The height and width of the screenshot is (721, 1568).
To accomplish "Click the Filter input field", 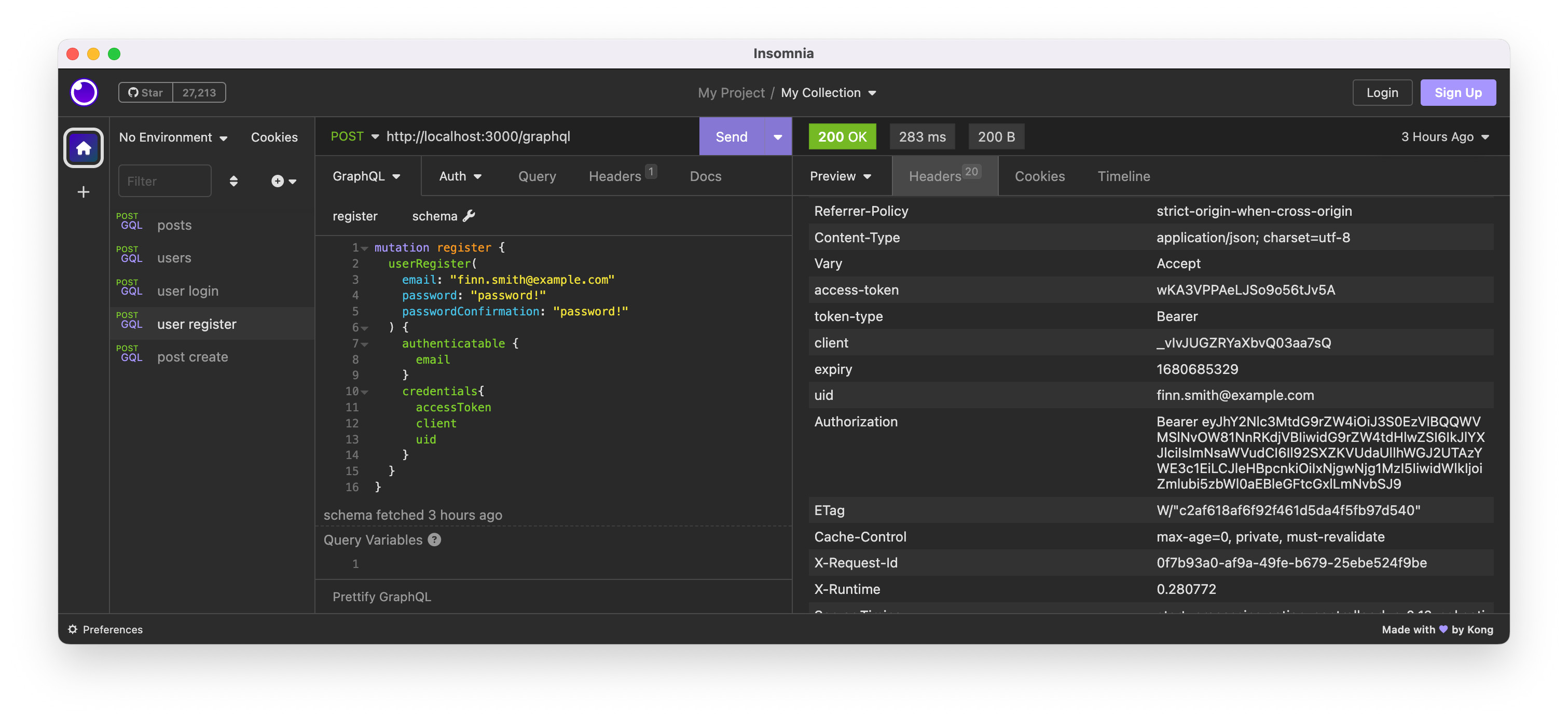I will pos(164,181).
